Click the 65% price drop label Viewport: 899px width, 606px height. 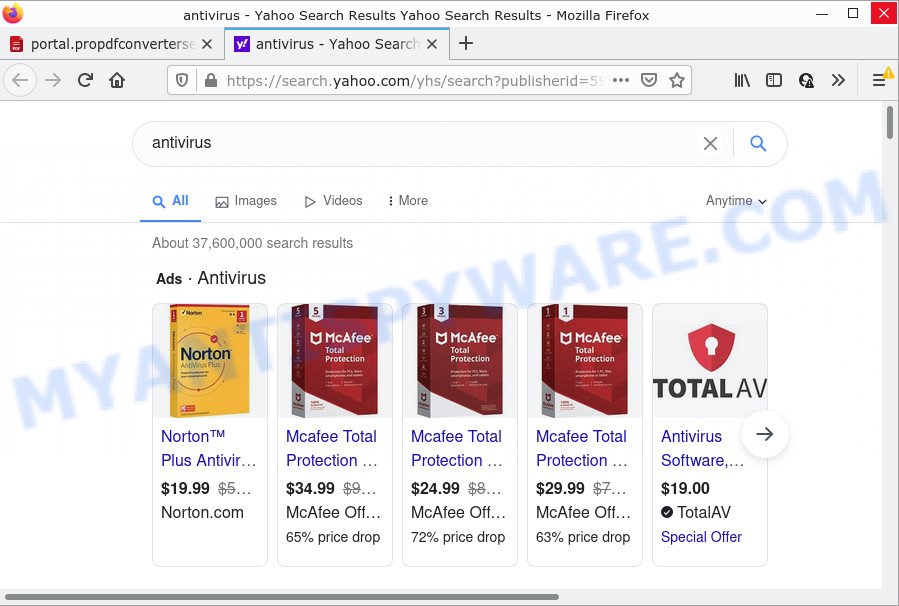(x=333, y=537)
